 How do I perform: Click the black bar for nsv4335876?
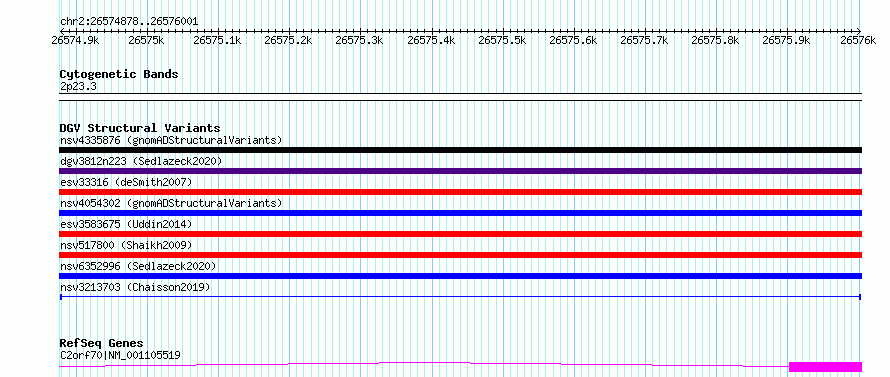[461, 150]
